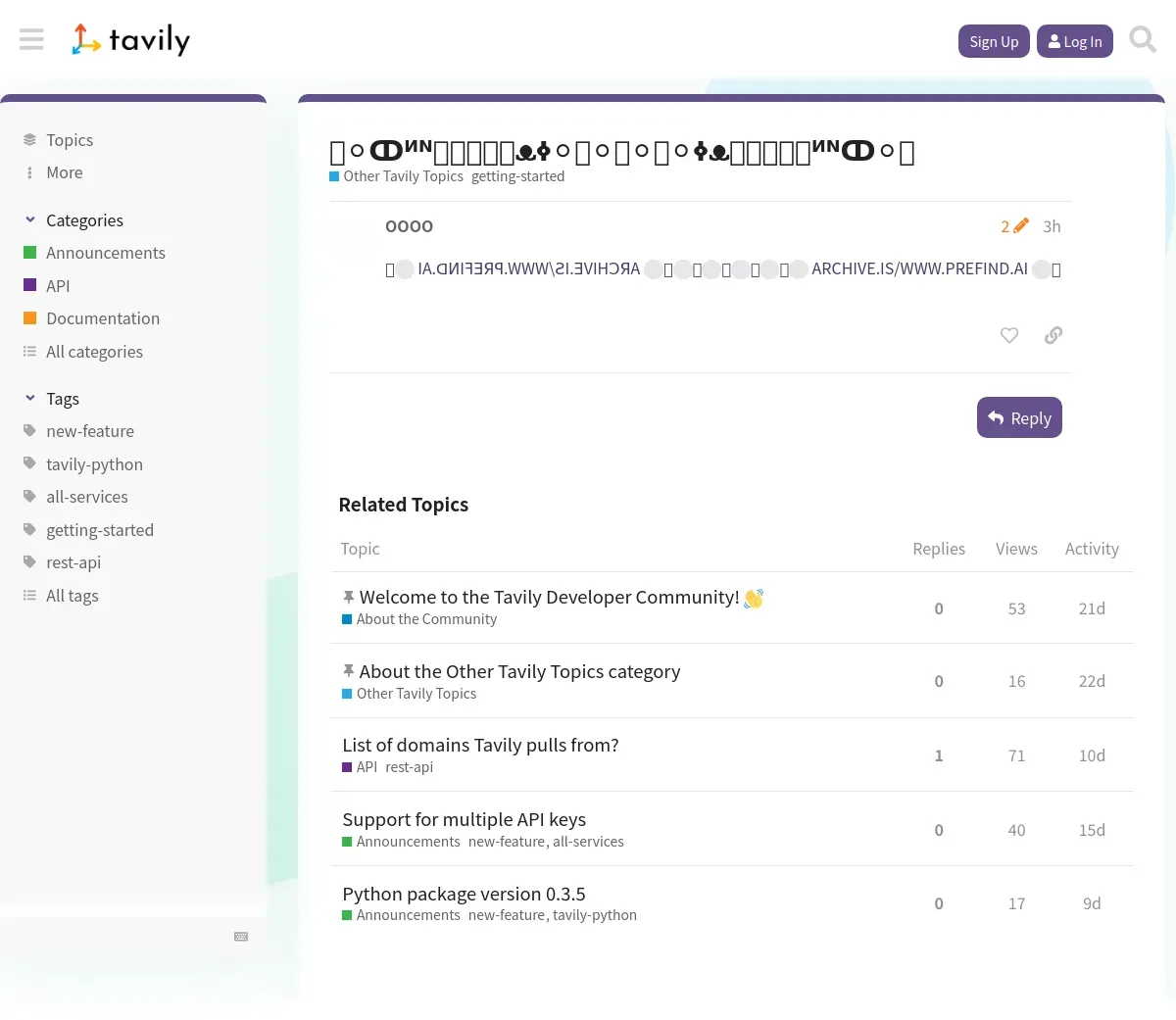This screenshot has height=1020, width=1176.
Task: Open poster's avatar next to OOOO
Action: (x=353, y=241)
